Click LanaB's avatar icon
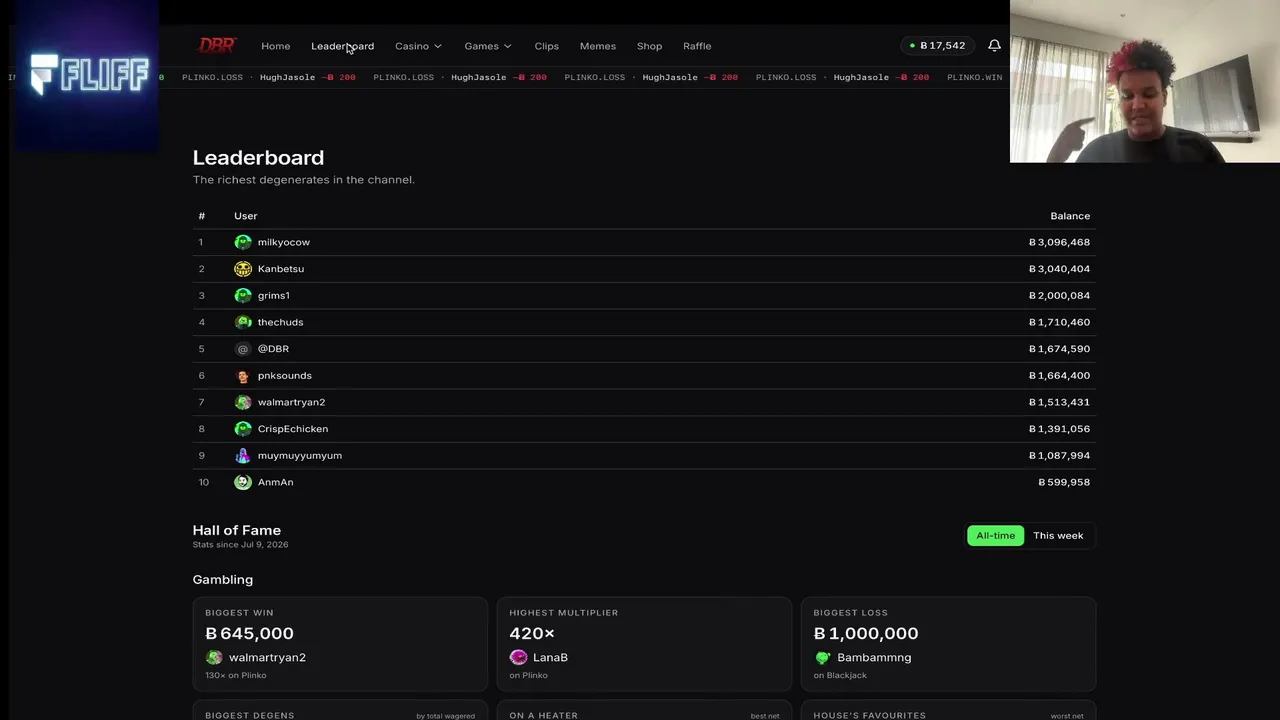 click(x=518, y=657)
